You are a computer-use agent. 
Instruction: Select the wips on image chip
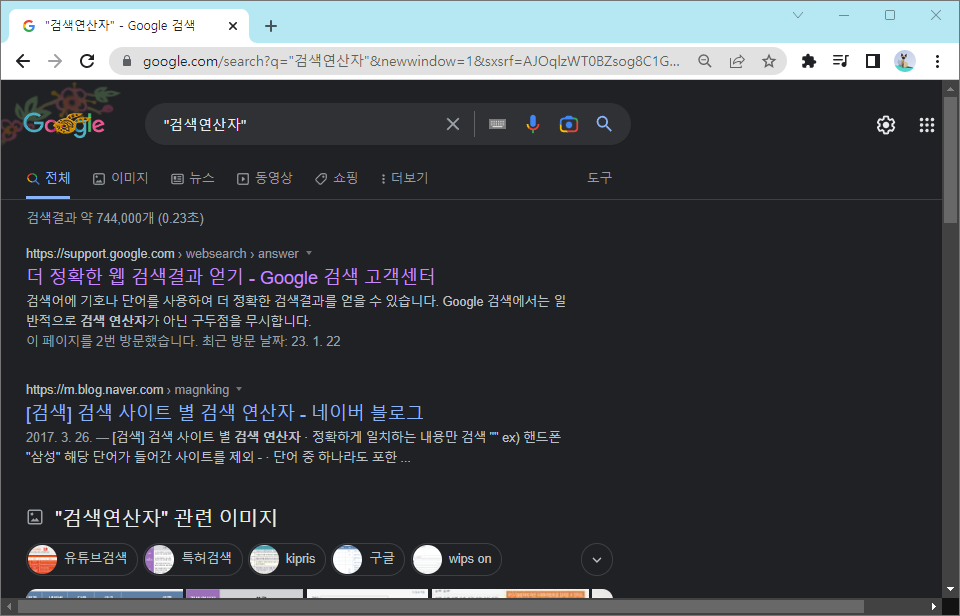coord(456,559)
